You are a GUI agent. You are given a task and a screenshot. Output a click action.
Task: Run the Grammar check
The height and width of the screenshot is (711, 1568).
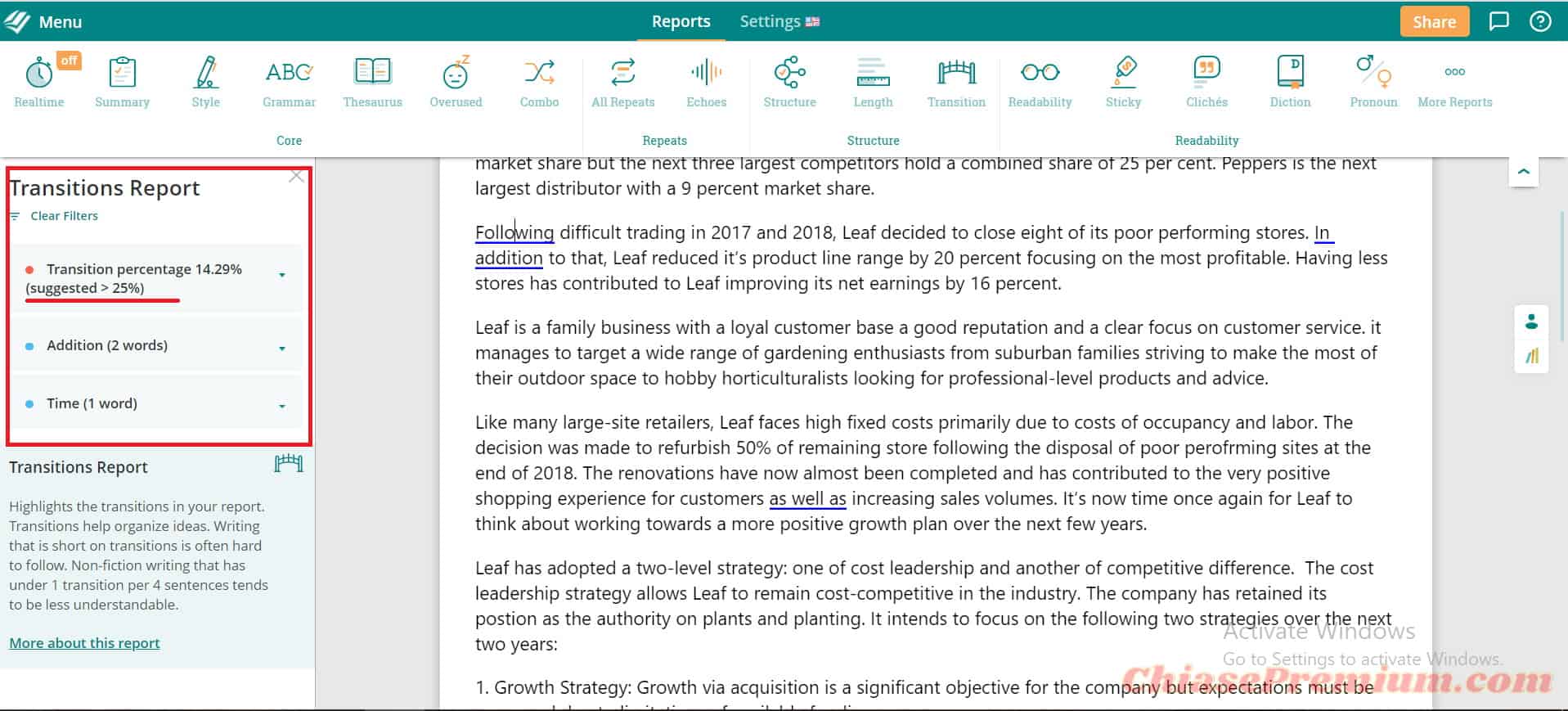[x=289, y=82]
